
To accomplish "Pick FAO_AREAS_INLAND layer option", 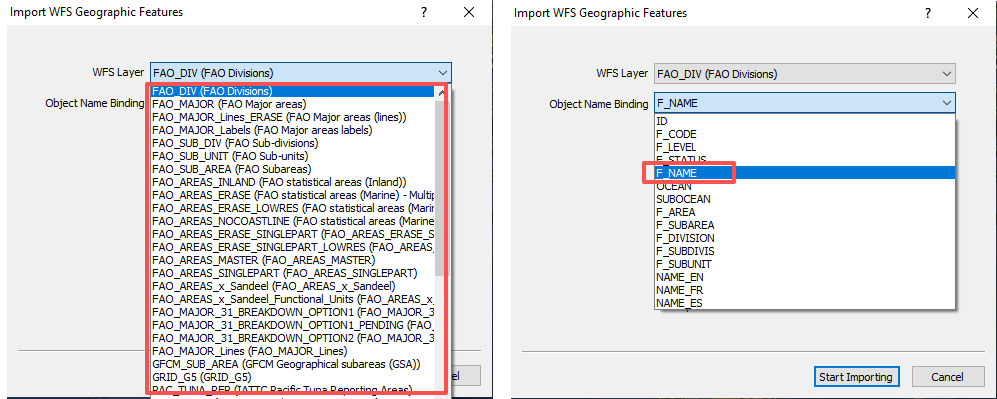I will click(293, 182).
